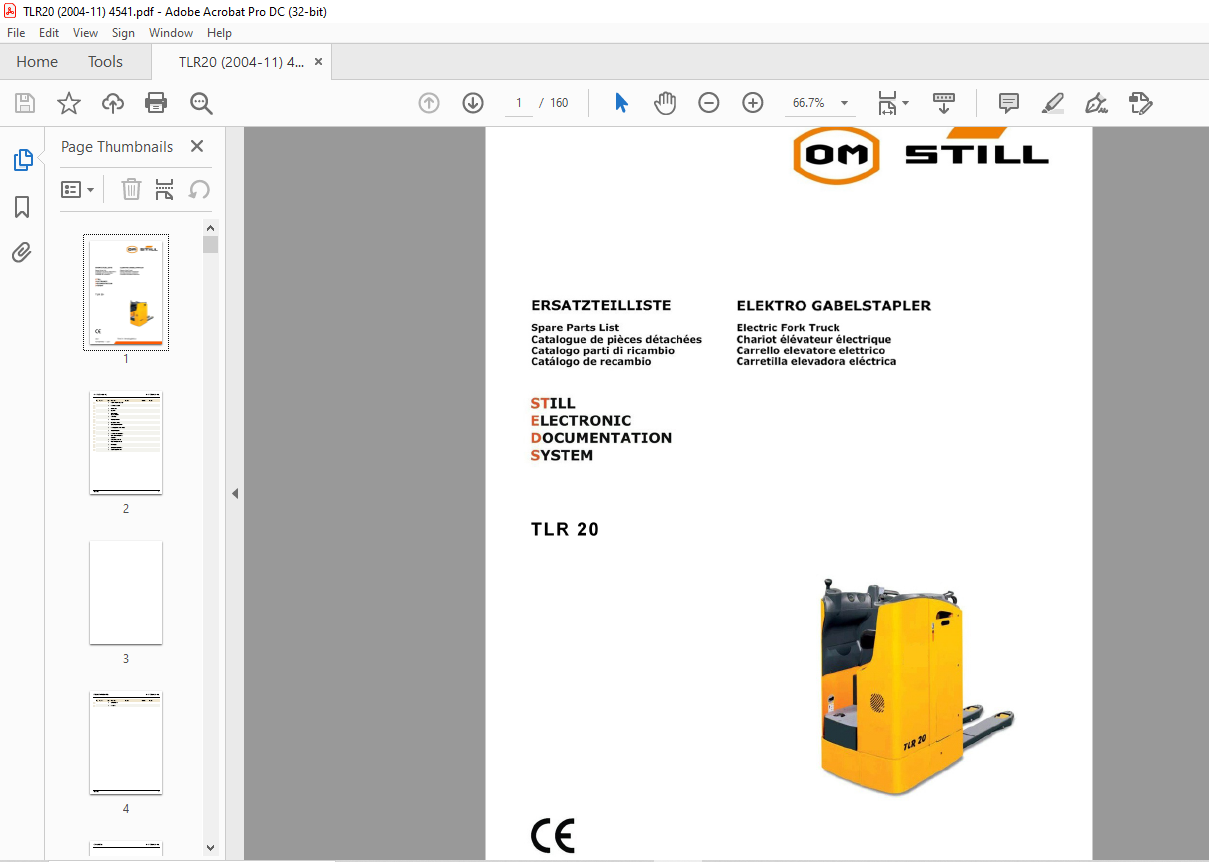Click the Save file icon

pyautogui.click(x=25, y=103)
